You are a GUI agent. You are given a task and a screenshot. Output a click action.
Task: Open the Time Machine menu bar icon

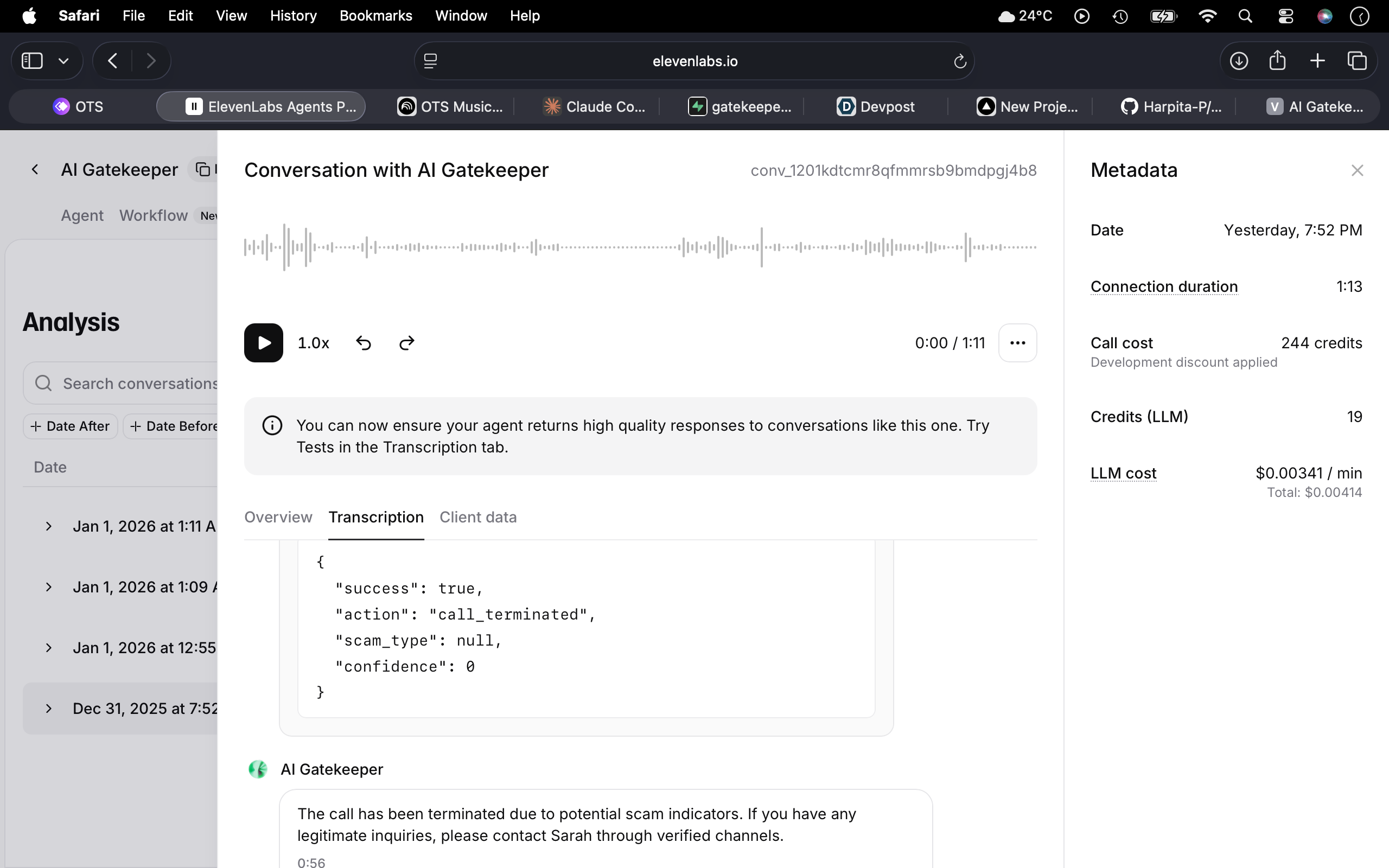(x=1120, y=16)
